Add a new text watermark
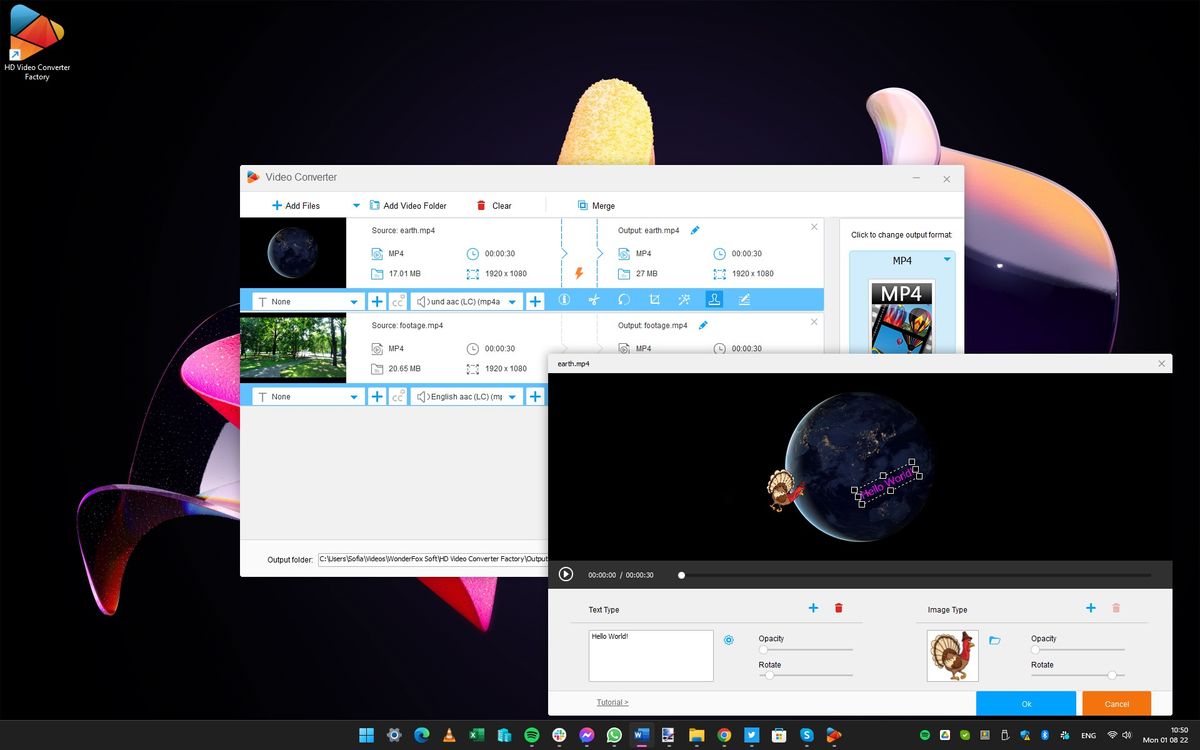1200x750 pixels. [813, 608]
